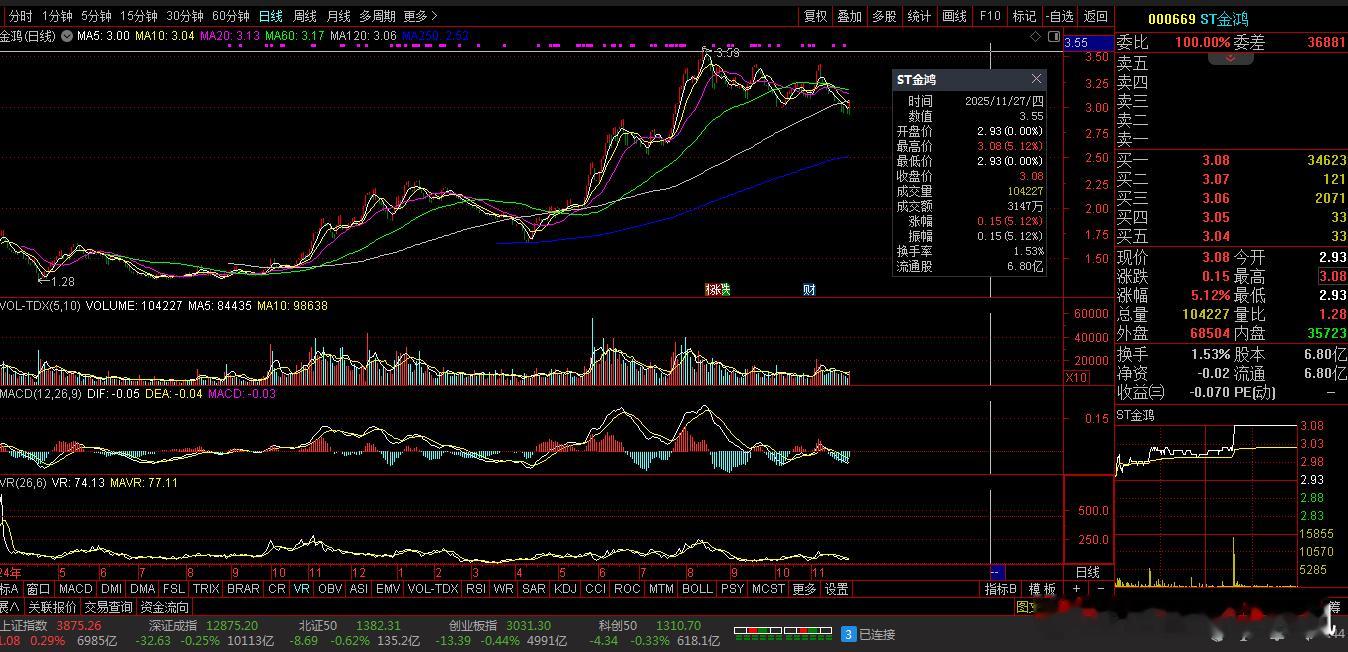
Task: Click the blue connection status badge
Action: click(848, 634)
